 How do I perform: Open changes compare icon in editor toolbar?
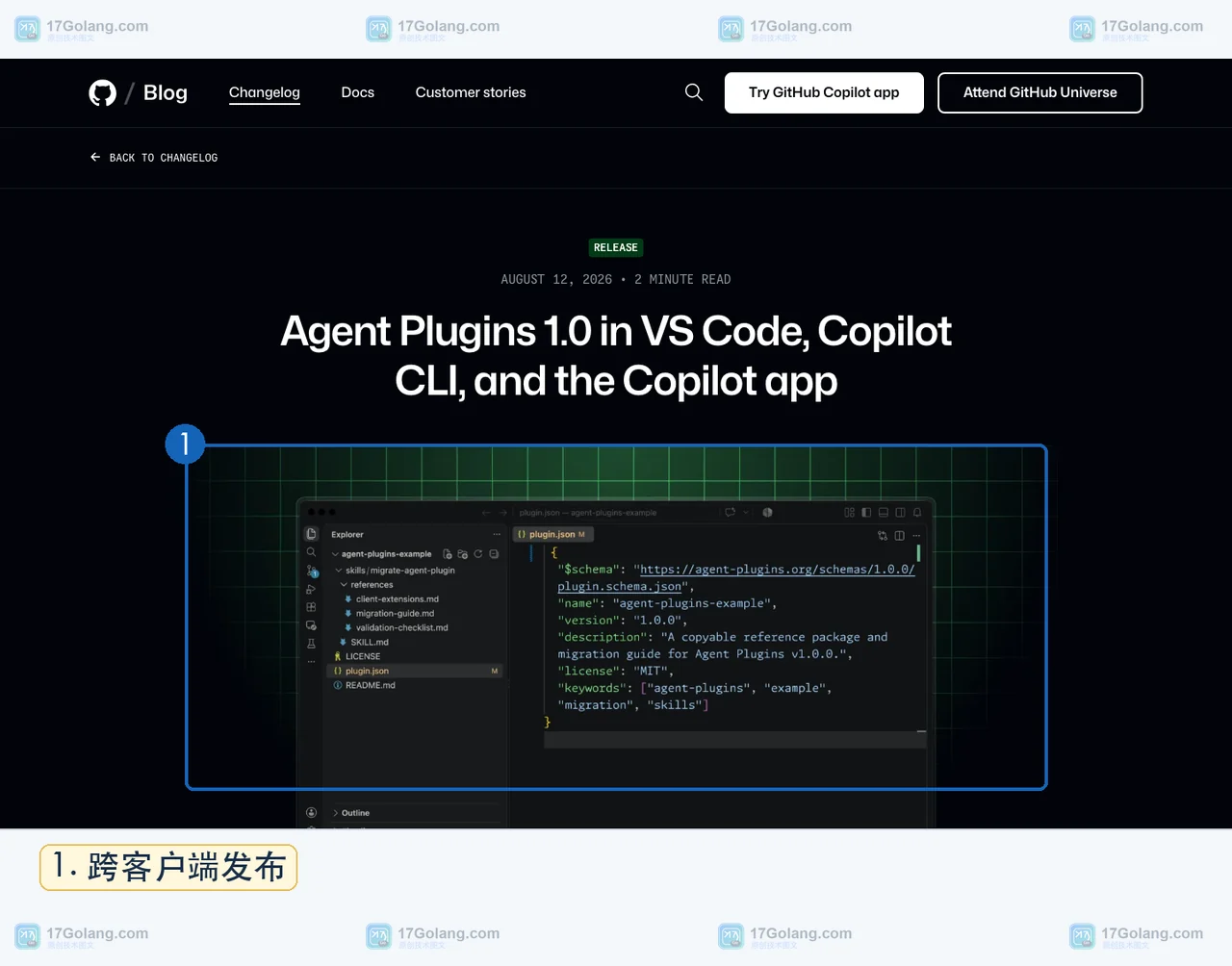883,535
